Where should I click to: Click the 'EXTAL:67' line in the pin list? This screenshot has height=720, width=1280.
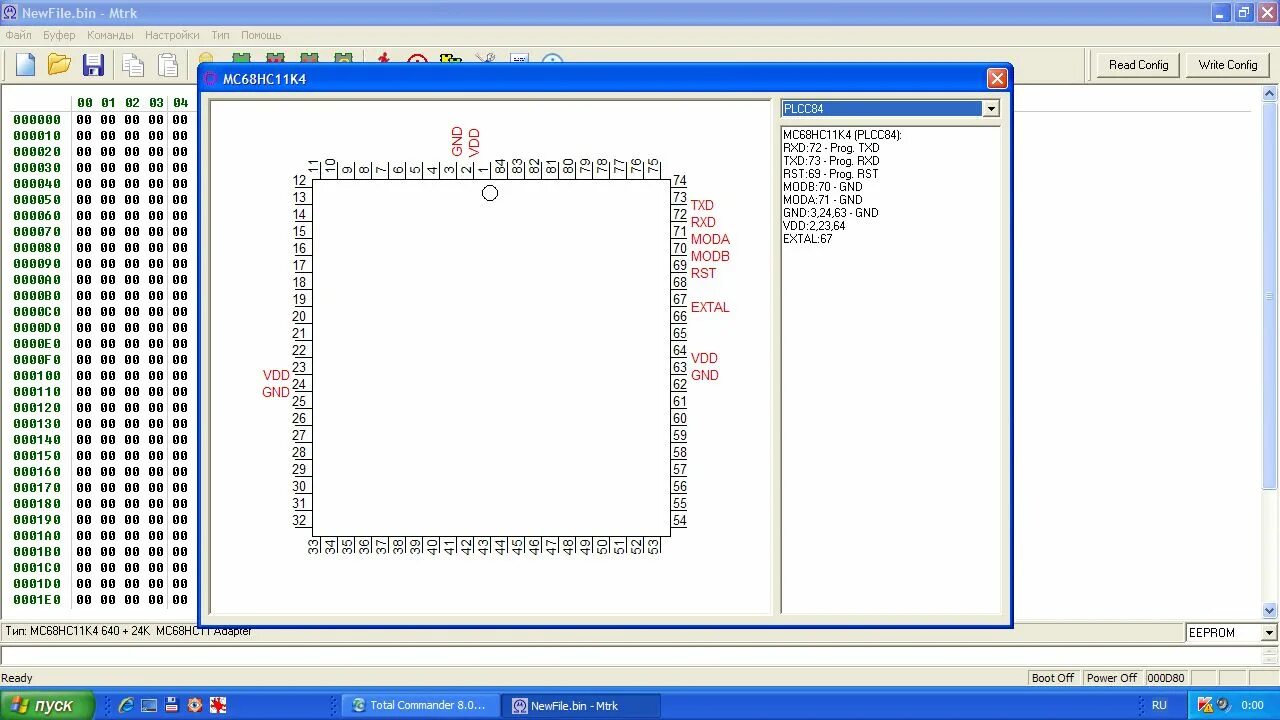click(x=808, y=239)
